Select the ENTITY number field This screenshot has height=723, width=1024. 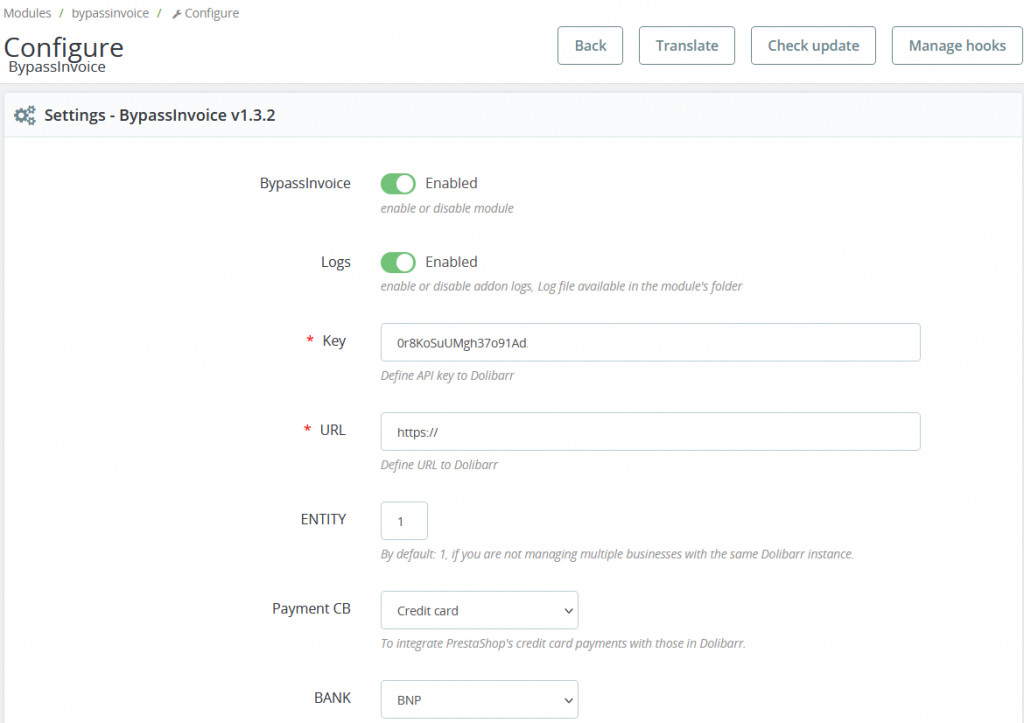(x=404, y=521)
